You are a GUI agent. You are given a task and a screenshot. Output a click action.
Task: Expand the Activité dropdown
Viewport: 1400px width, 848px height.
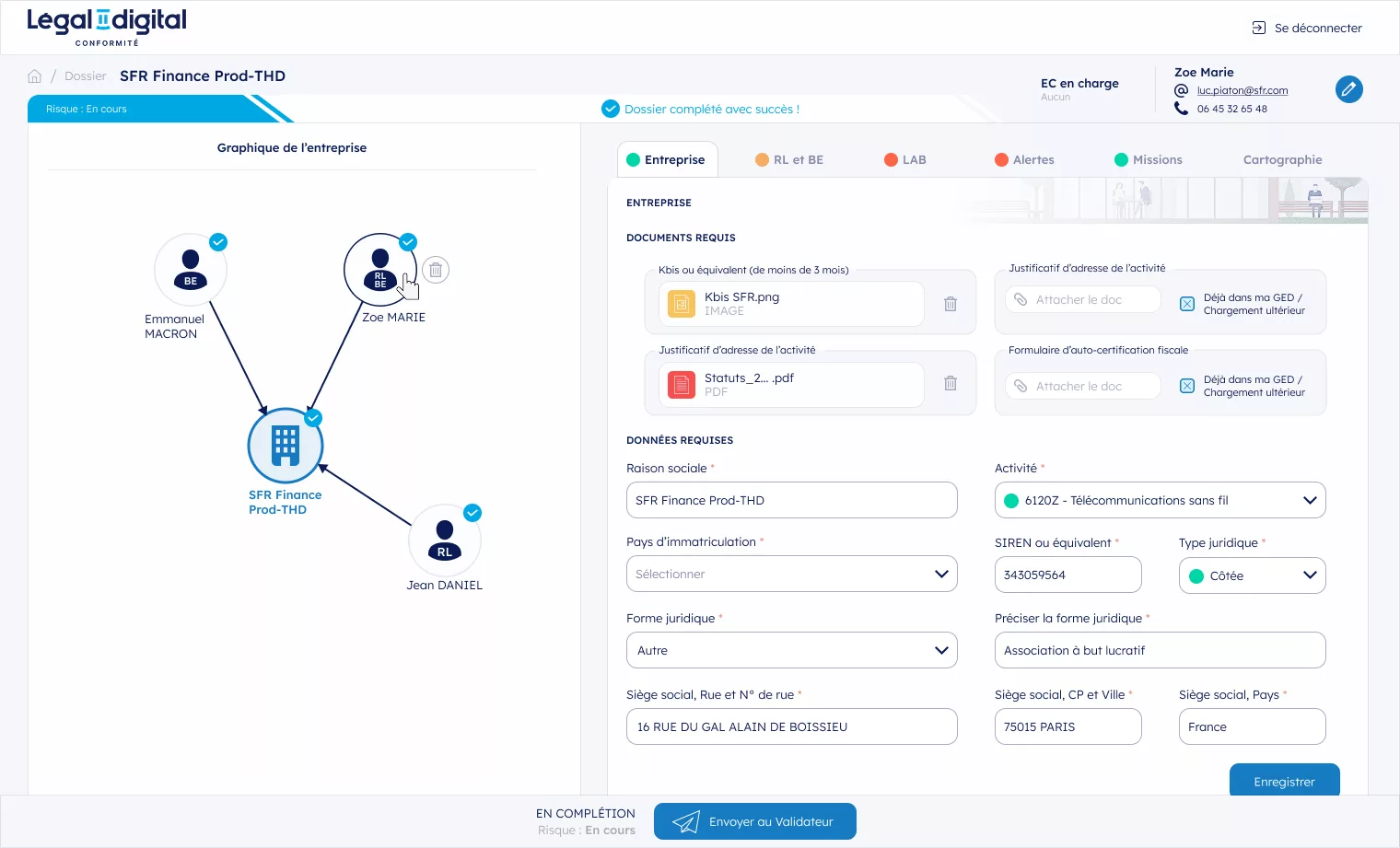point(1160,501)
